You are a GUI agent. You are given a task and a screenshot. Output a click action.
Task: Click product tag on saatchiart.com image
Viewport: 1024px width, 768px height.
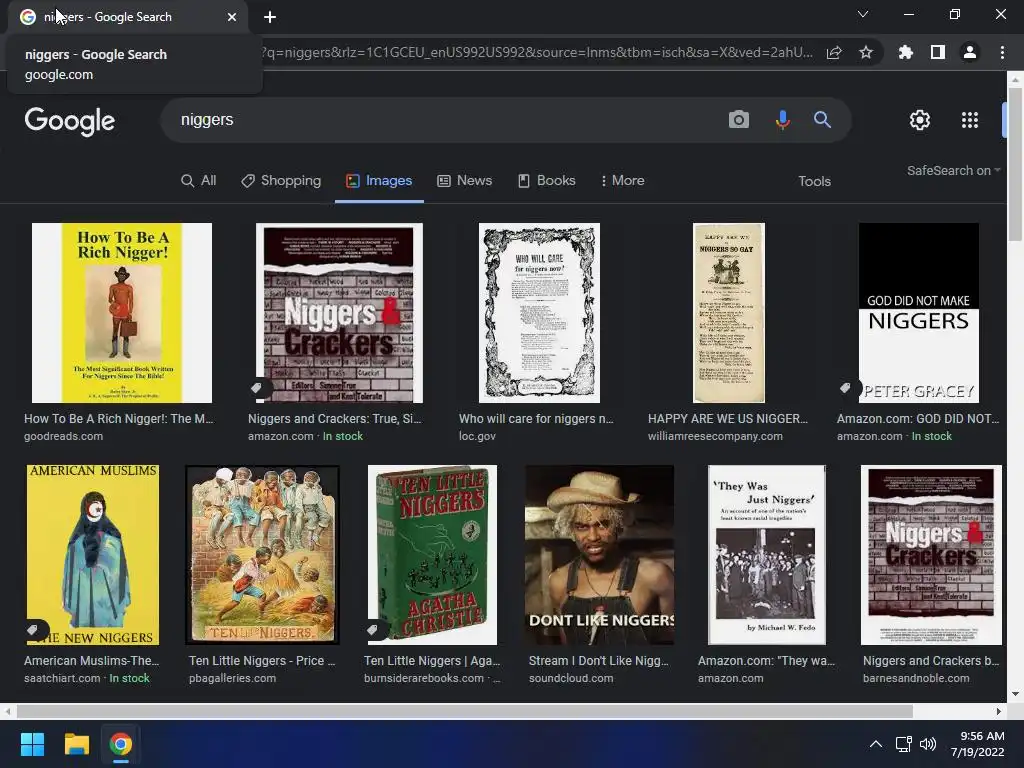pos(33,630)
